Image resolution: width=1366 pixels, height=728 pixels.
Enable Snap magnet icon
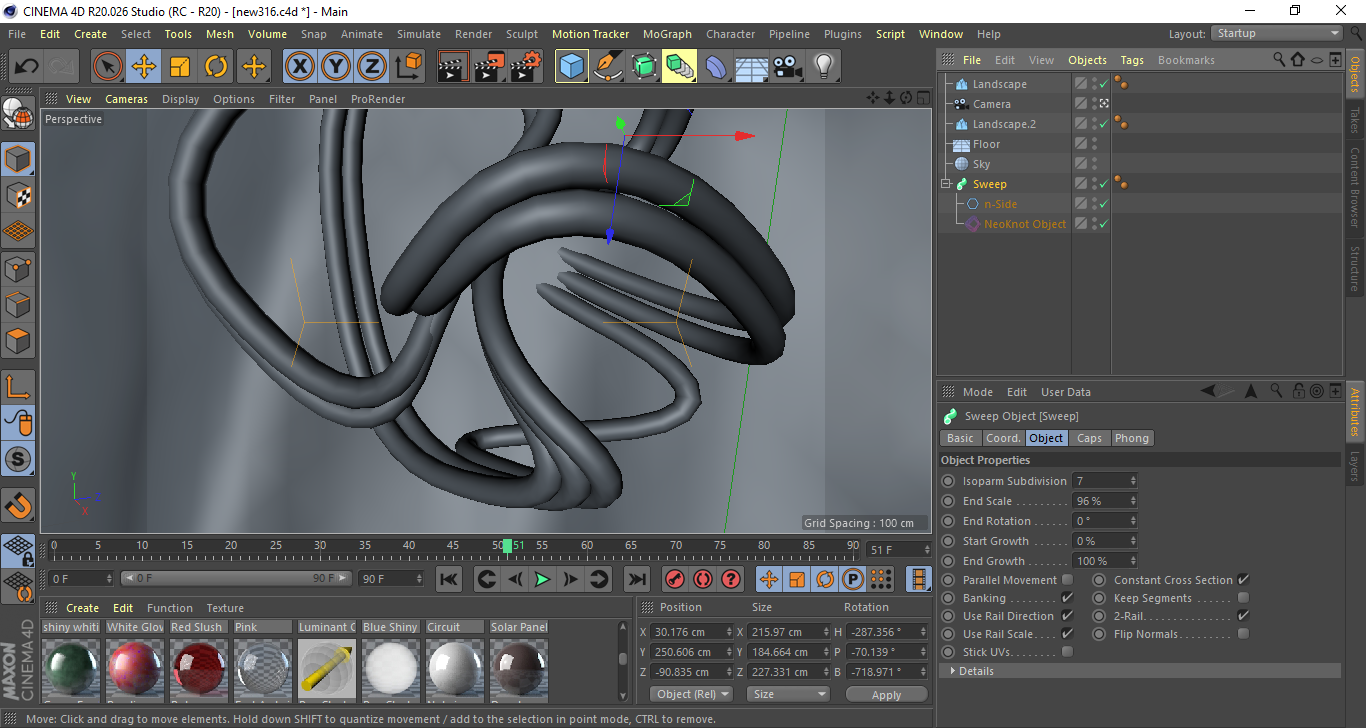pyautogui.click(x=18, y=505)
